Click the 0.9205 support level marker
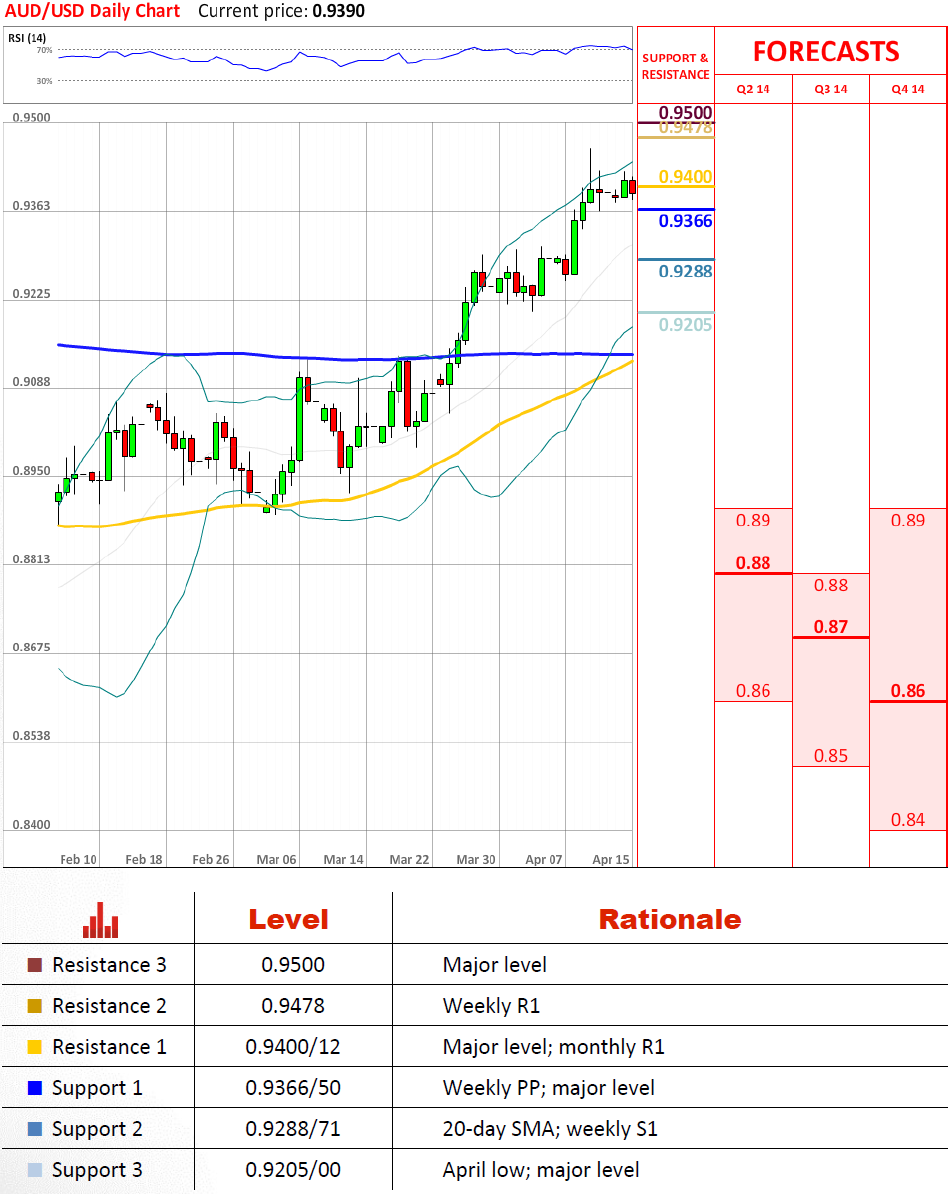 point(685,324)
